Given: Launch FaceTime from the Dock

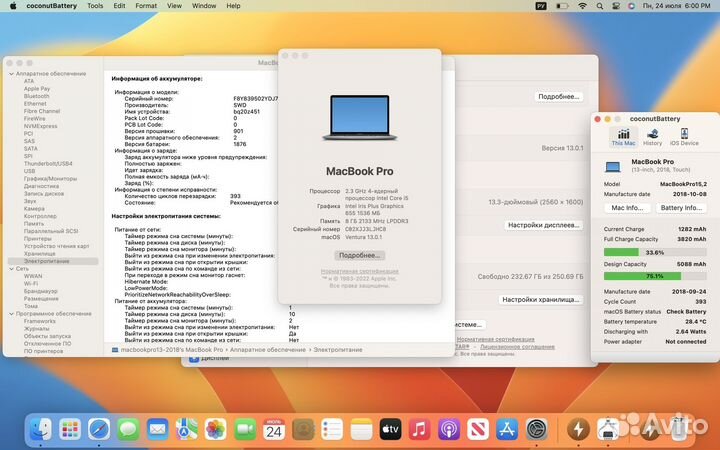Looking at the screenshot, I should click(x=245, y=430).
